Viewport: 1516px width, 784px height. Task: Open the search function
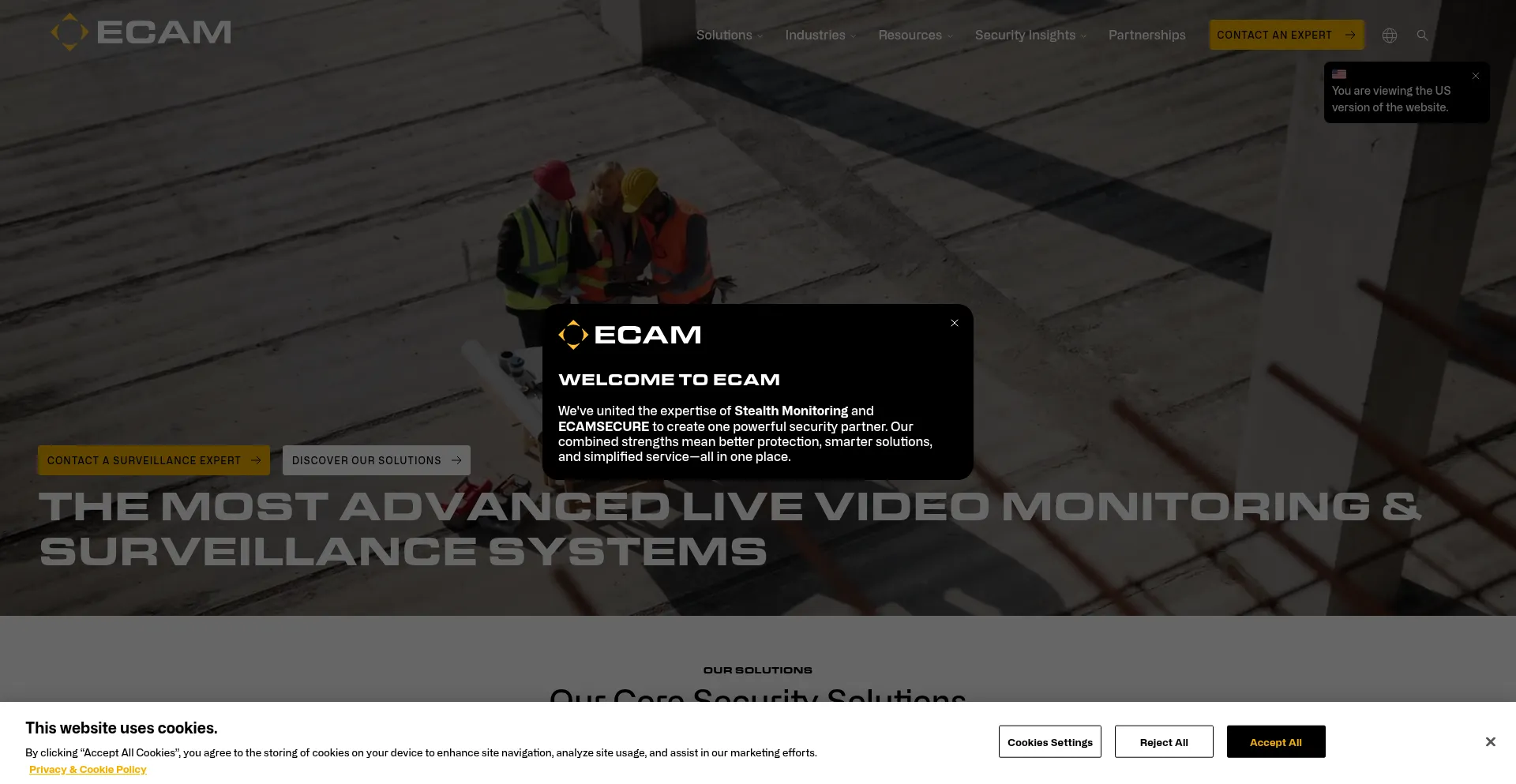click(1422, 35)
